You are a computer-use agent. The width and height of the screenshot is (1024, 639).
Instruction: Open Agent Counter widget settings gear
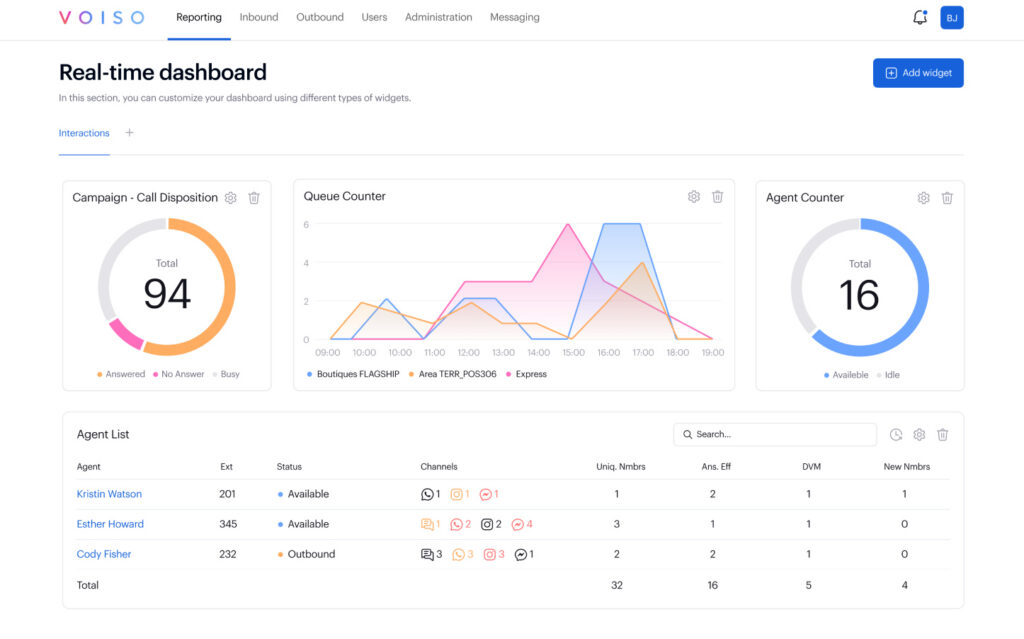pyautogui.click(x=924, y=198)
